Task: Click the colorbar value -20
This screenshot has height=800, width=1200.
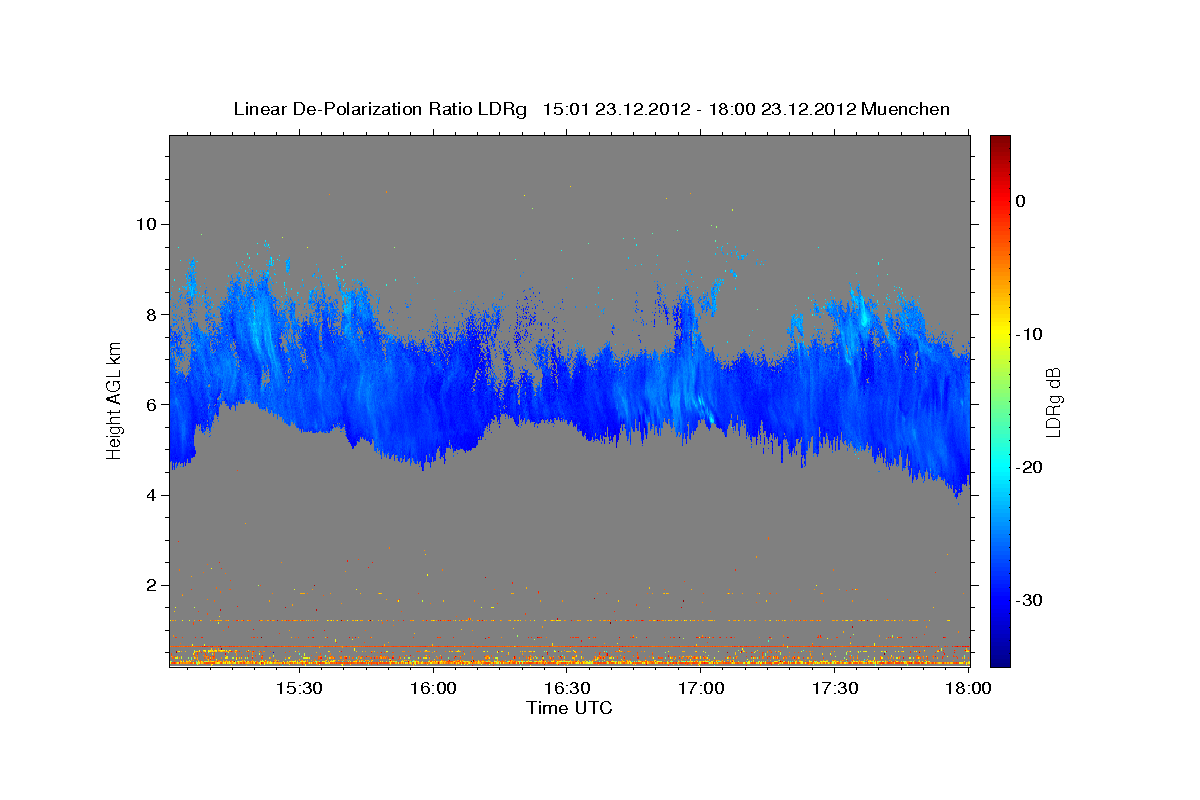Action: [x=1029, y=467]
